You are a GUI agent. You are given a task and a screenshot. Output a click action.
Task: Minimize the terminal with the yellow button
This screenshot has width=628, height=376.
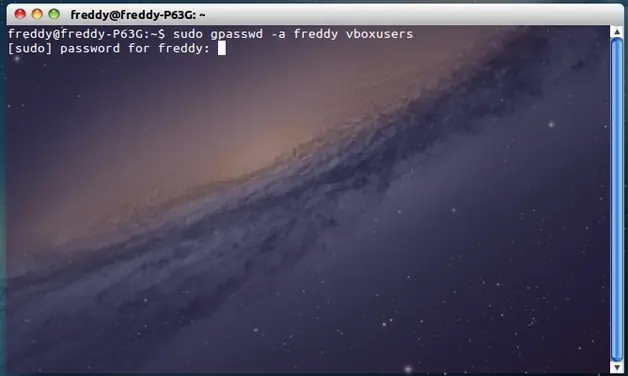click(x=37, y=14)
